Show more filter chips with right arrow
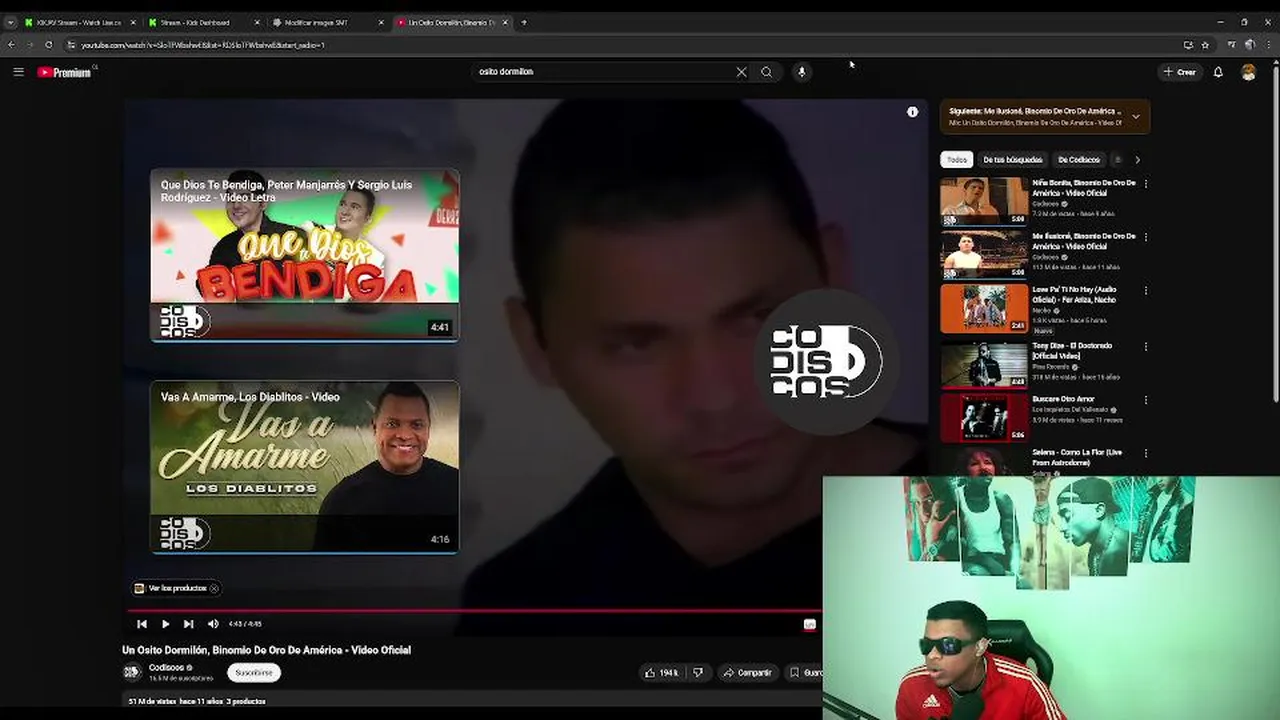1280x720 pixels. [x=1137, y=160]
